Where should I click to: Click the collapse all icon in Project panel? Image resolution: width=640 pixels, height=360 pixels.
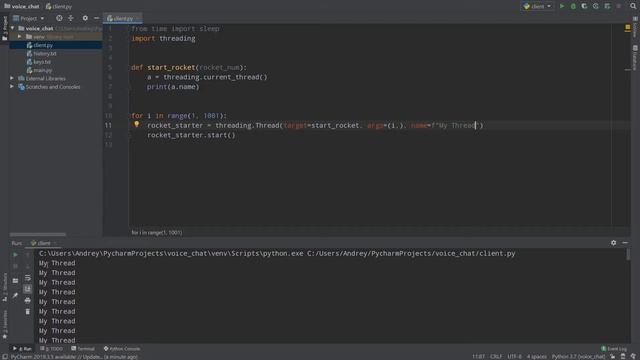coord(71,18)
